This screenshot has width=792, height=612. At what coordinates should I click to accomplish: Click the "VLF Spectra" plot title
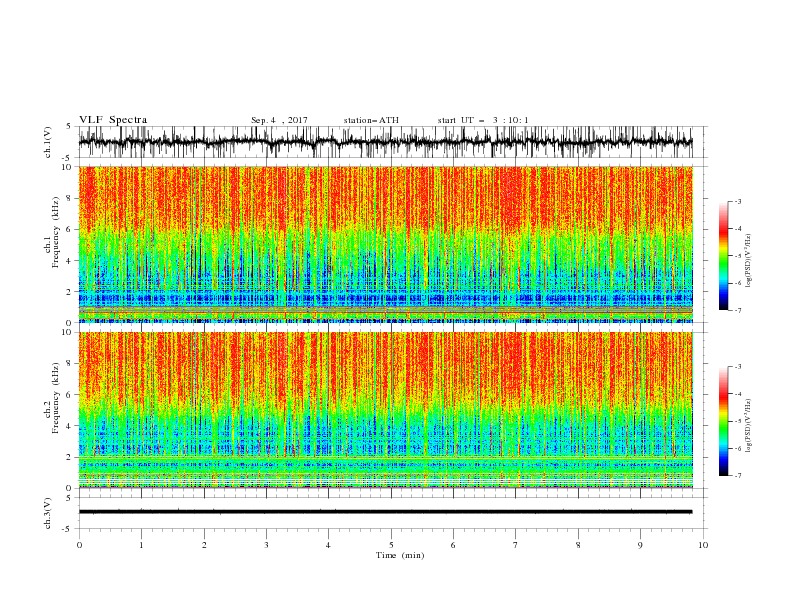click(x=113, y=120)
